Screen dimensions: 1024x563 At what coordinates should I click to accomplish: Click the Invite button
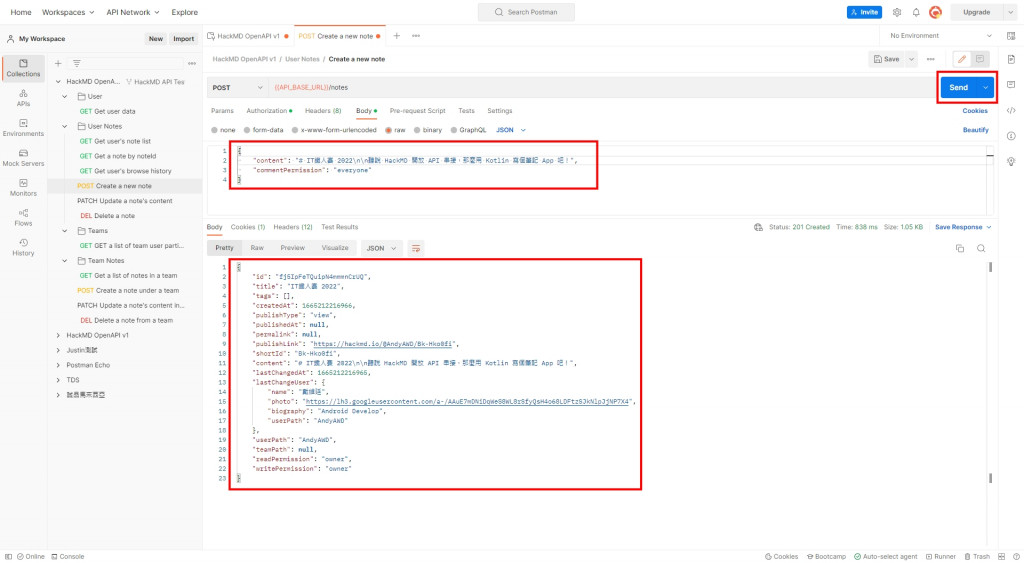click(x=864, y=12)
